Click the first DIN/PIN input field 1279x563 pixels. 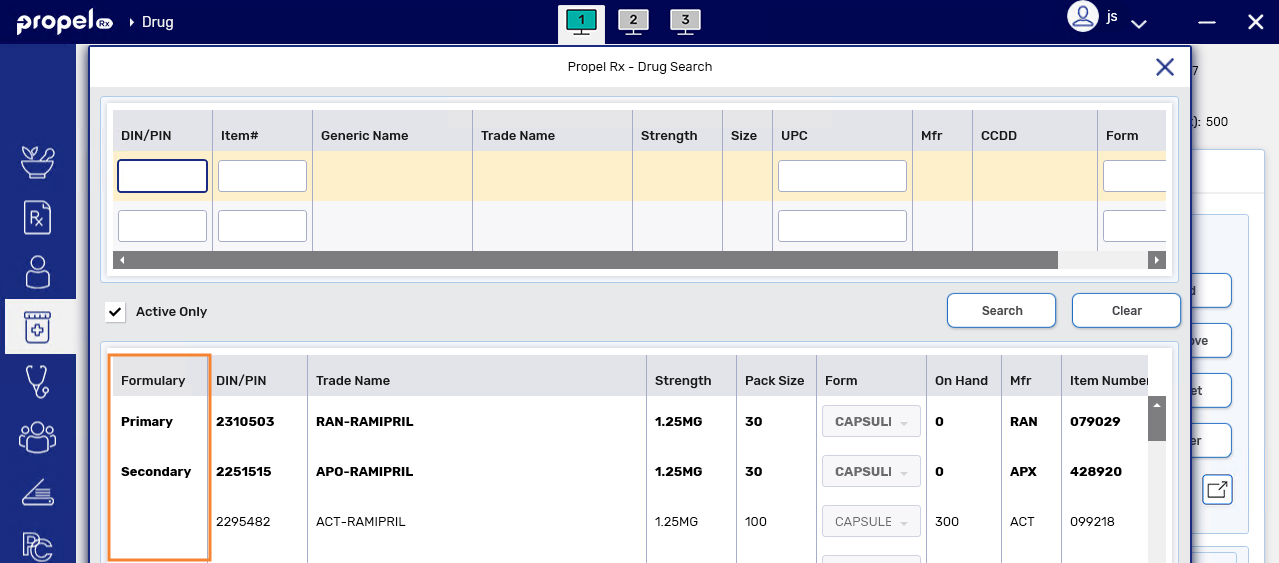pyautogui.click(x=163, y=176)
